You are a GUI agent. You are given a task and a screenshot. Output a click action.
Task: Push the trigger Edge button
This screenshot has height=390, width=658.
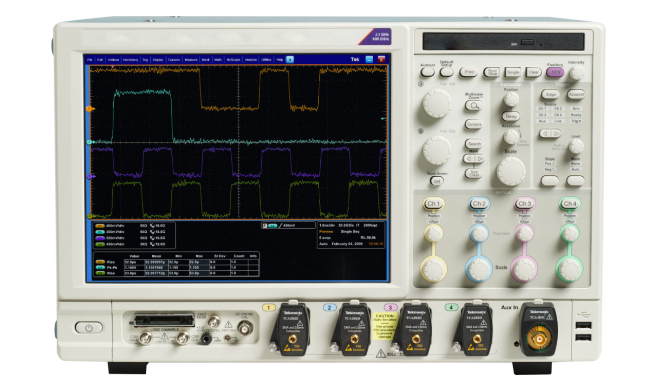(550, 94)
